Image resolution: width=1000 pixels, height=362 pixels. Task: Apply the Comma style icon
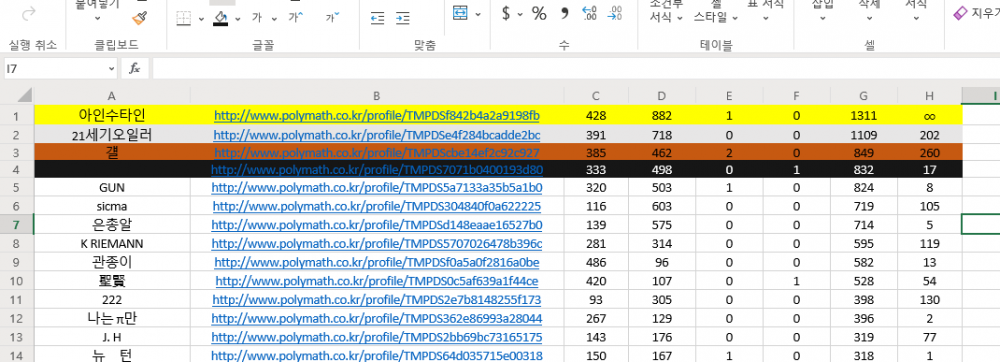564,13
